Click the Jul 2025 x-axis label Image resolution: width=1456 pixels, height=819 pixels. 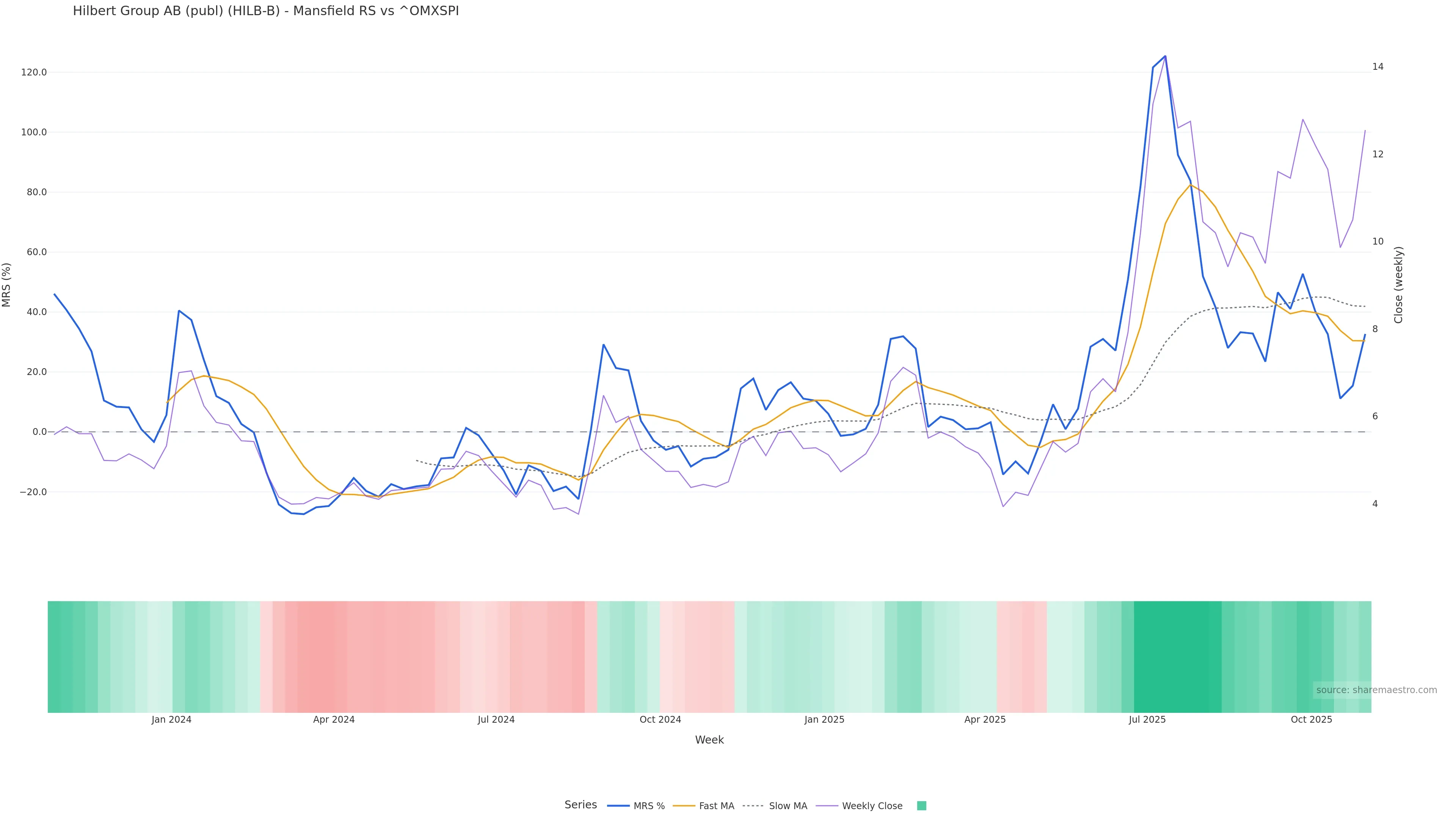click(x=1147, y=720)
